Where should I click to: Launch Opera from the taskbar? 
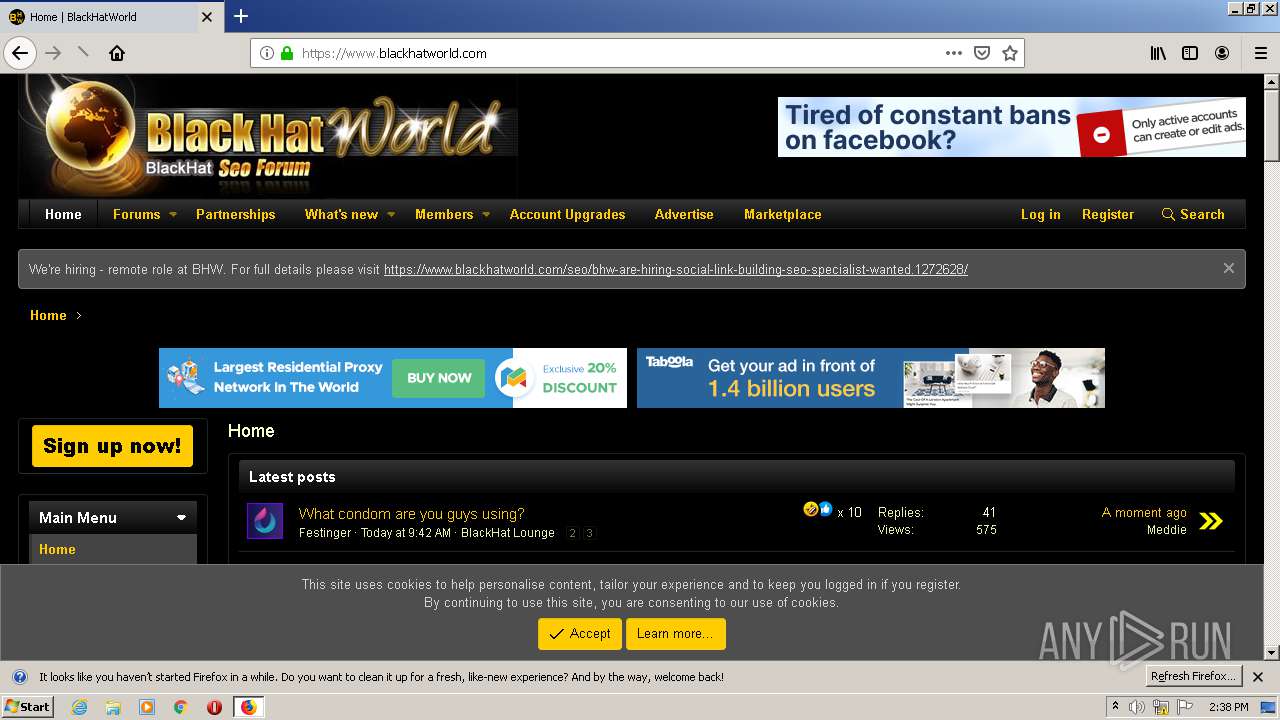214,707
